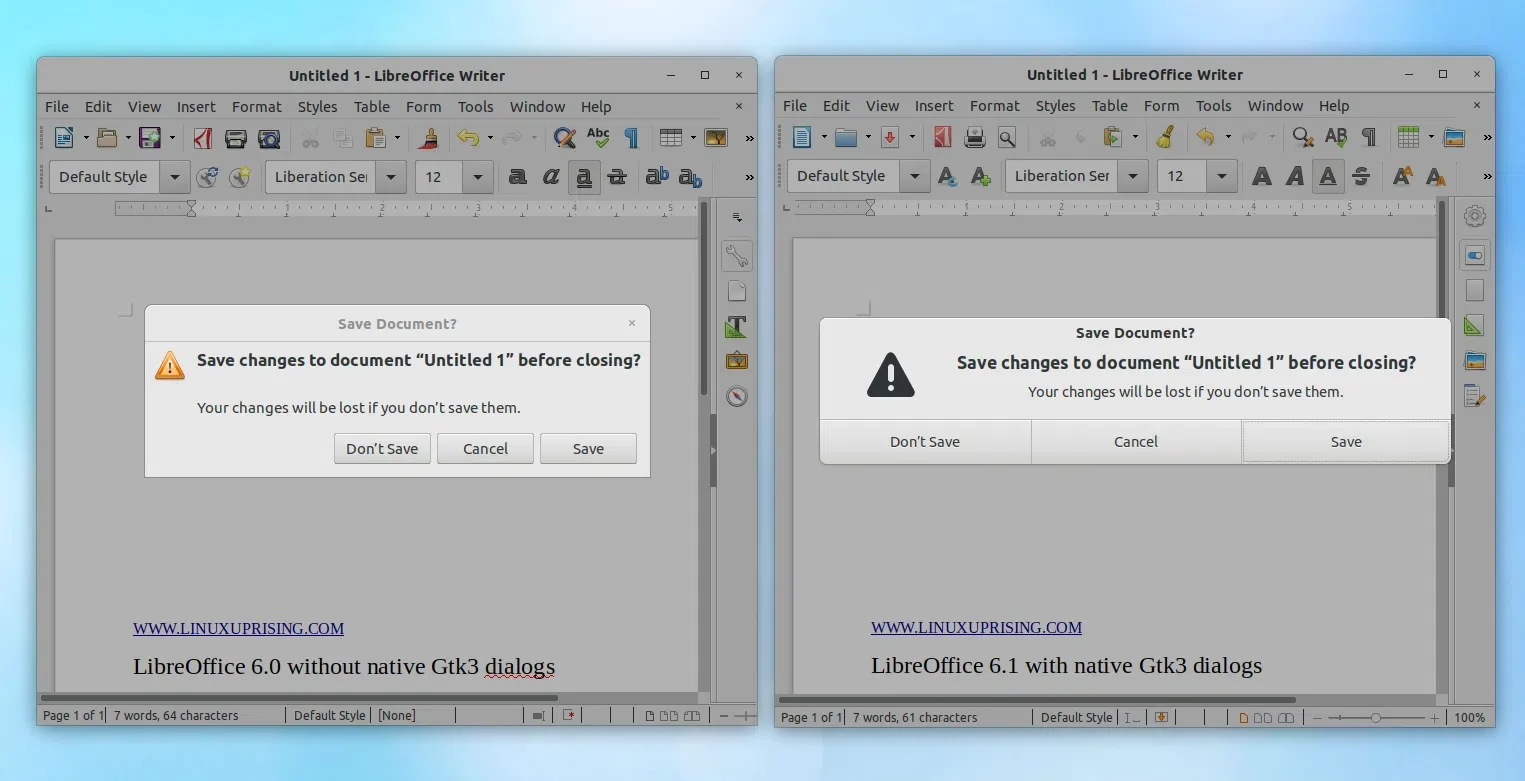Toggle Italic in right window
Screen dimensions: 1525x781
pos(1295,177)
